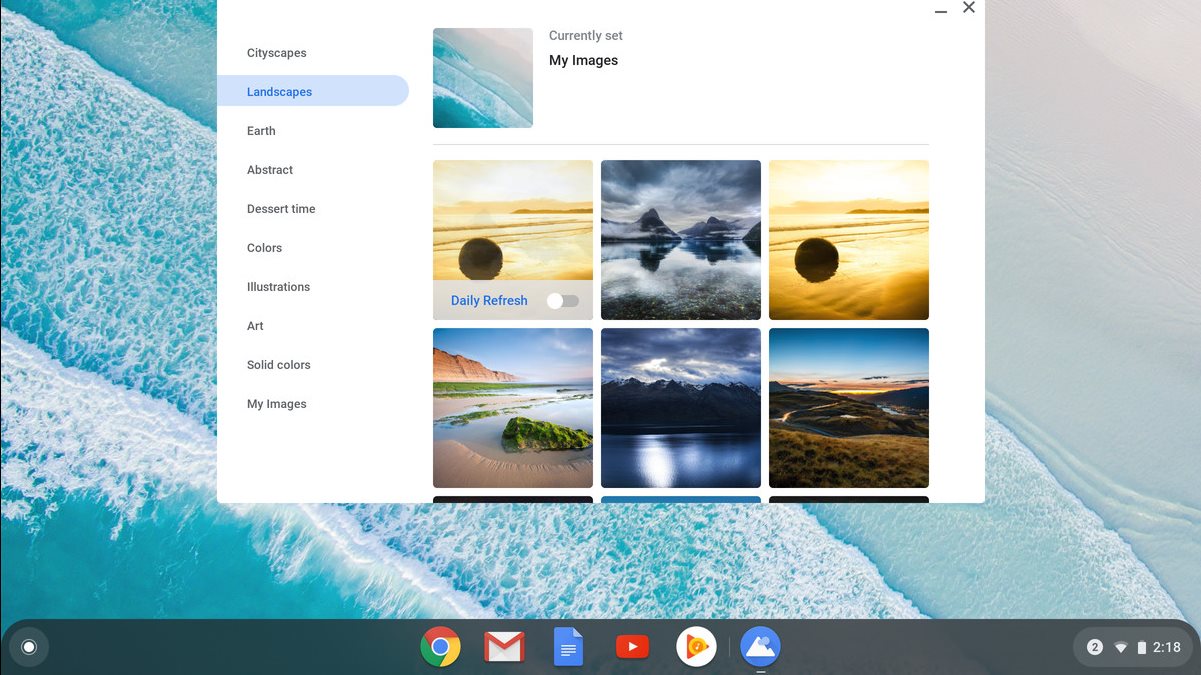Go to the My Images category
The image size is (1201, 675).
click(277, 404)
